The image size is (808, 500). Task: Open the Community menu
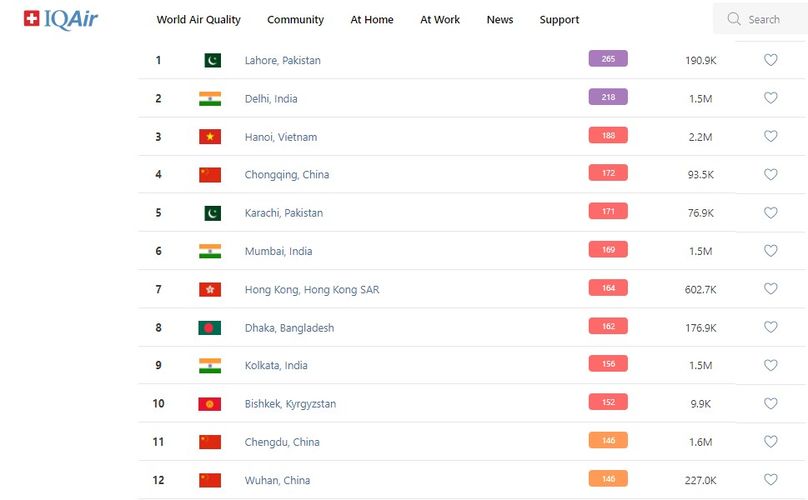(x=295, y=20)
